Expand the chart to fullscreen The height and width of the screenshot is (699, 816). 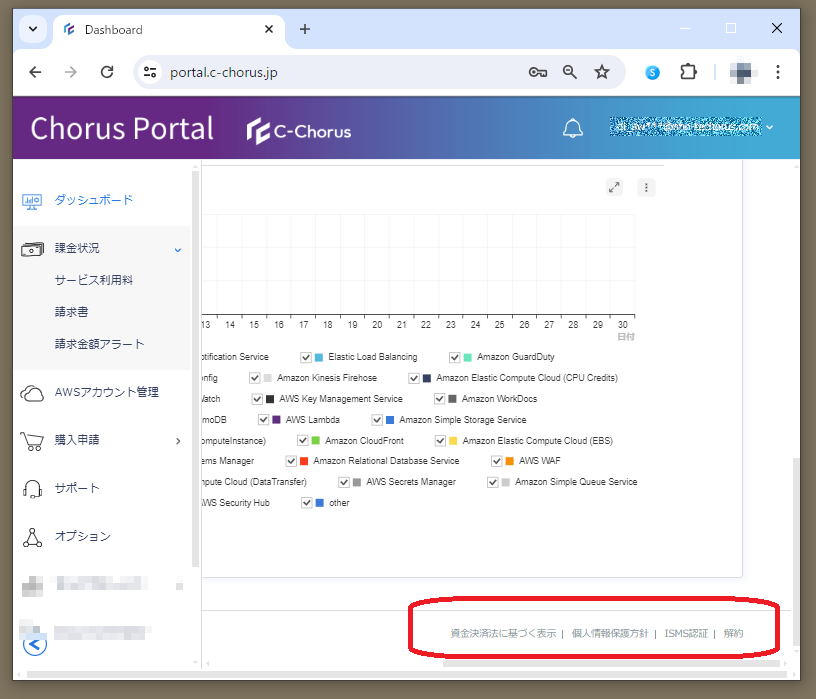coord(614,187)
